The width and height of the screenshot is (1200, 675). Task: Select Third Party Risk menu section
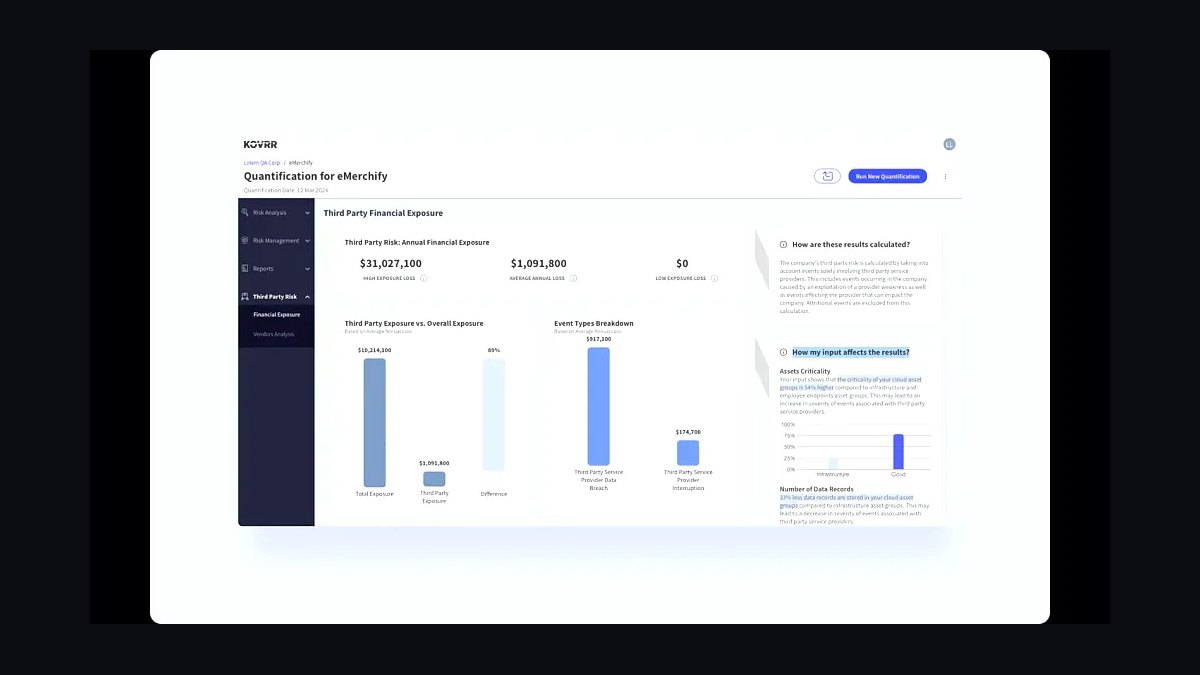(276, 296)
